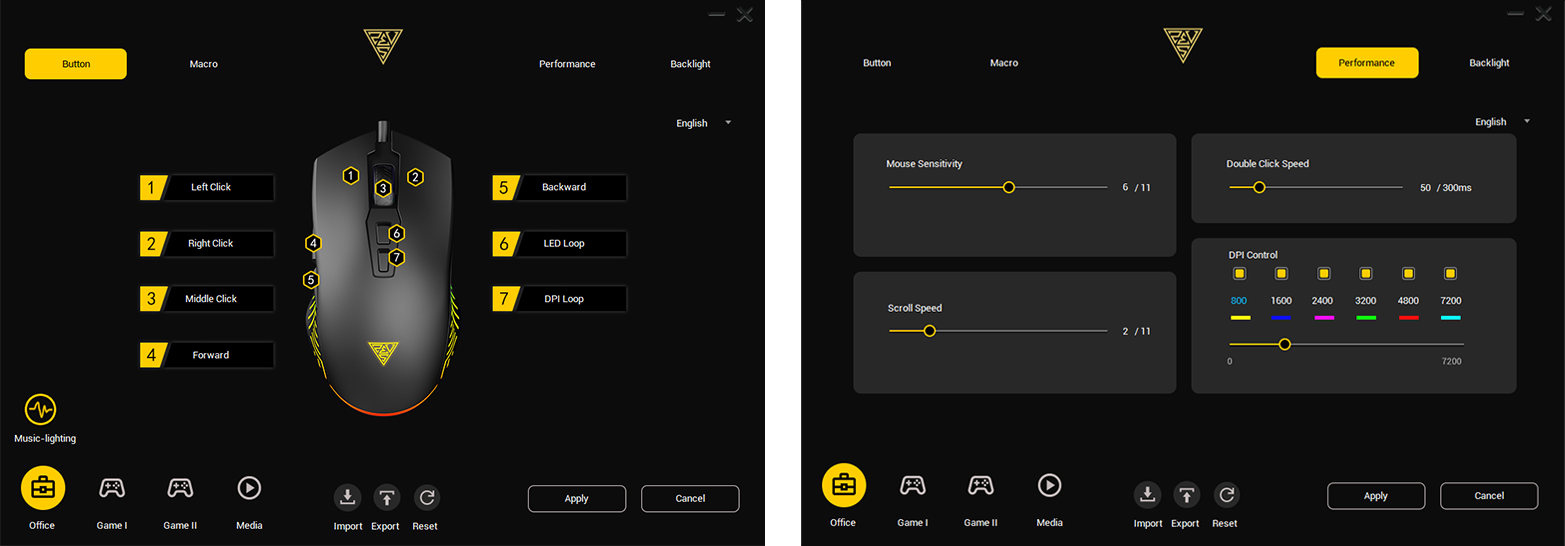Click the Export icon in the Button settings window
1565x546 pixels.
click(386, 498)
